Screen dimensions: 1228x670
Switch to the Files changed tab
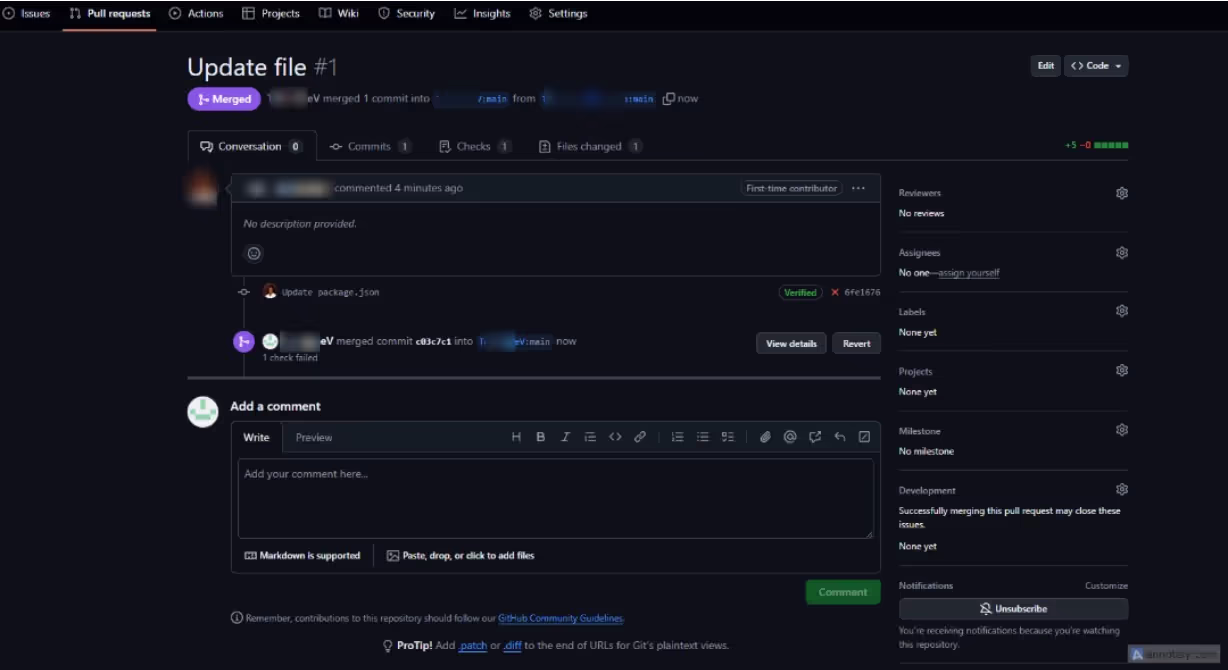click(x=590, y=146)
